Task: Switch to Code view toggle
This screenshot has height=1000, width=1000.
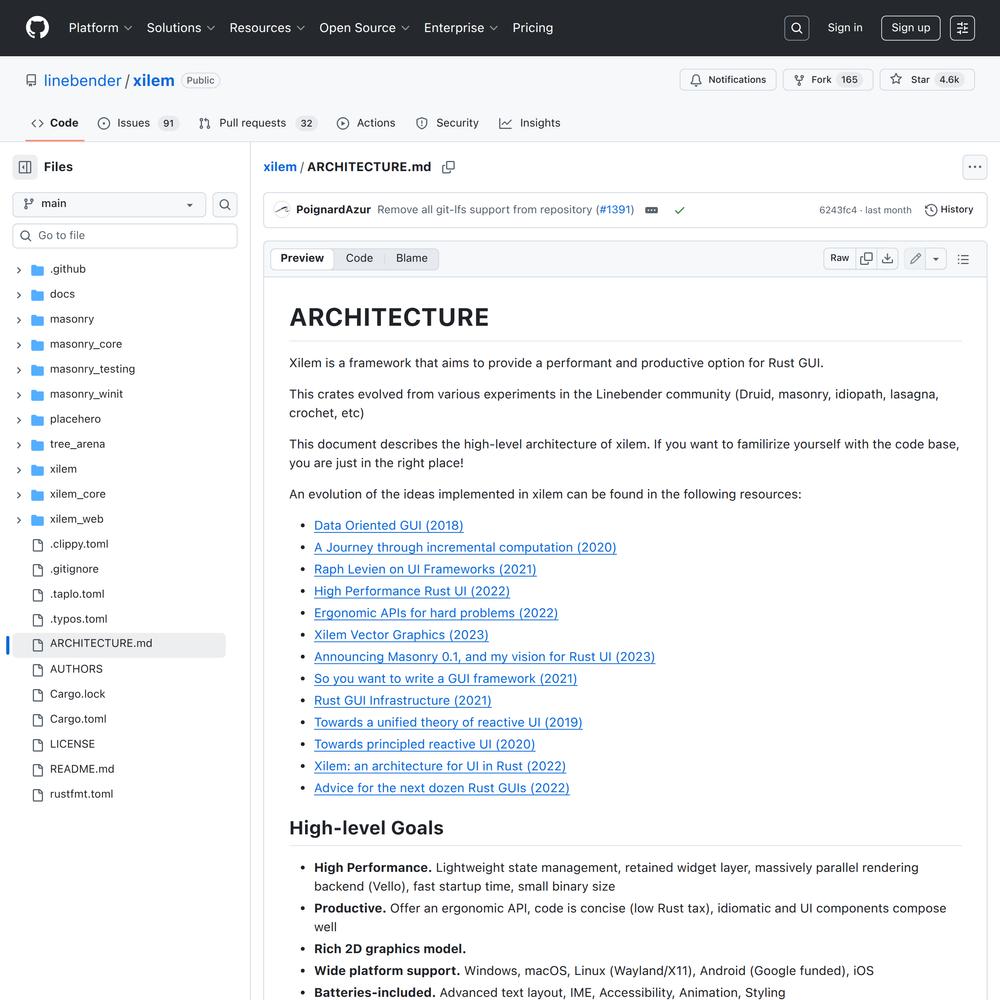Action: 359,258
